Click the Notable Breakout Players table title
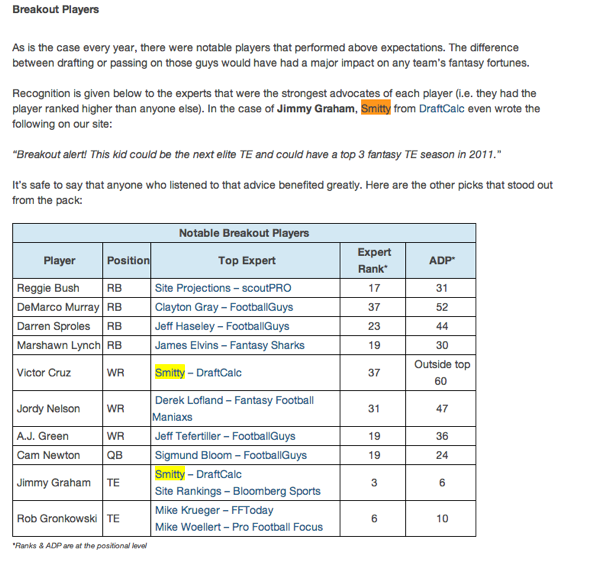 [x=244, y=233]
